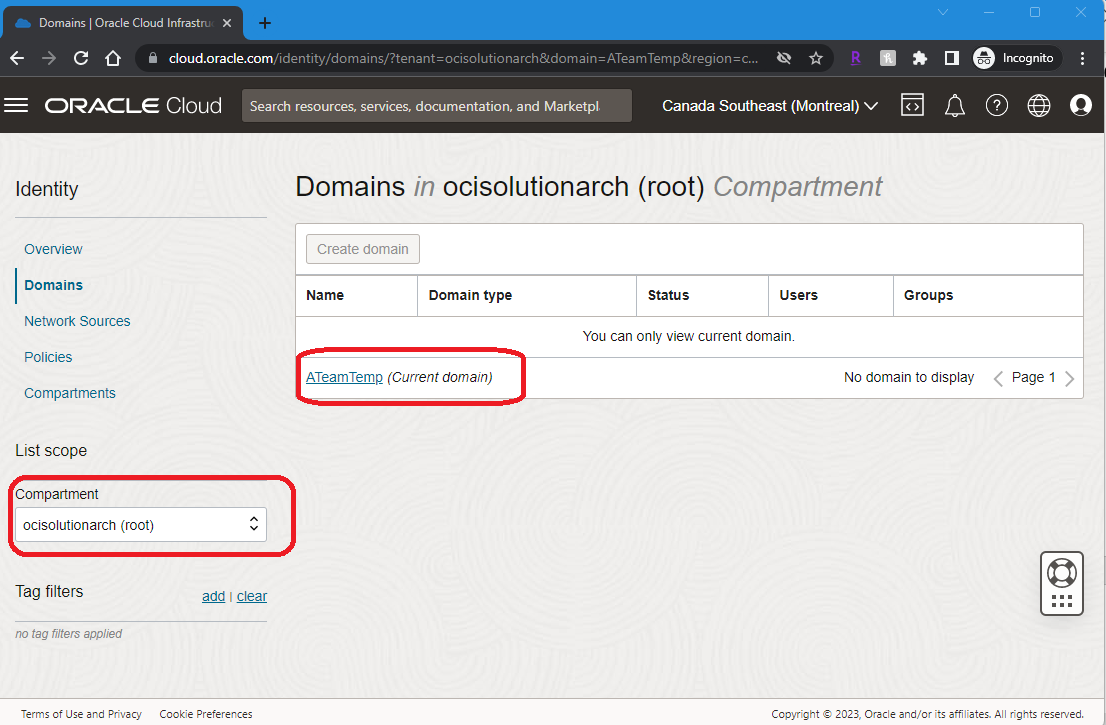Image resolution: width=1106 pixels, height=725 pixels.
Task: Bookmark this page with the star icon
Action: point(816,58)
